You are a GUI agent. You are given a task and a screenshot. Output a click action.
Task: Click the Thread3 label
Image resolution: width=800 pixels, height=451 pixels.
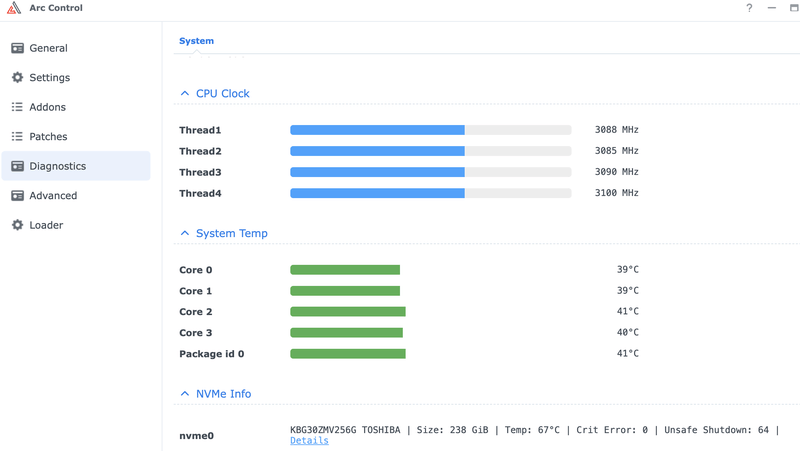(200, 172)
